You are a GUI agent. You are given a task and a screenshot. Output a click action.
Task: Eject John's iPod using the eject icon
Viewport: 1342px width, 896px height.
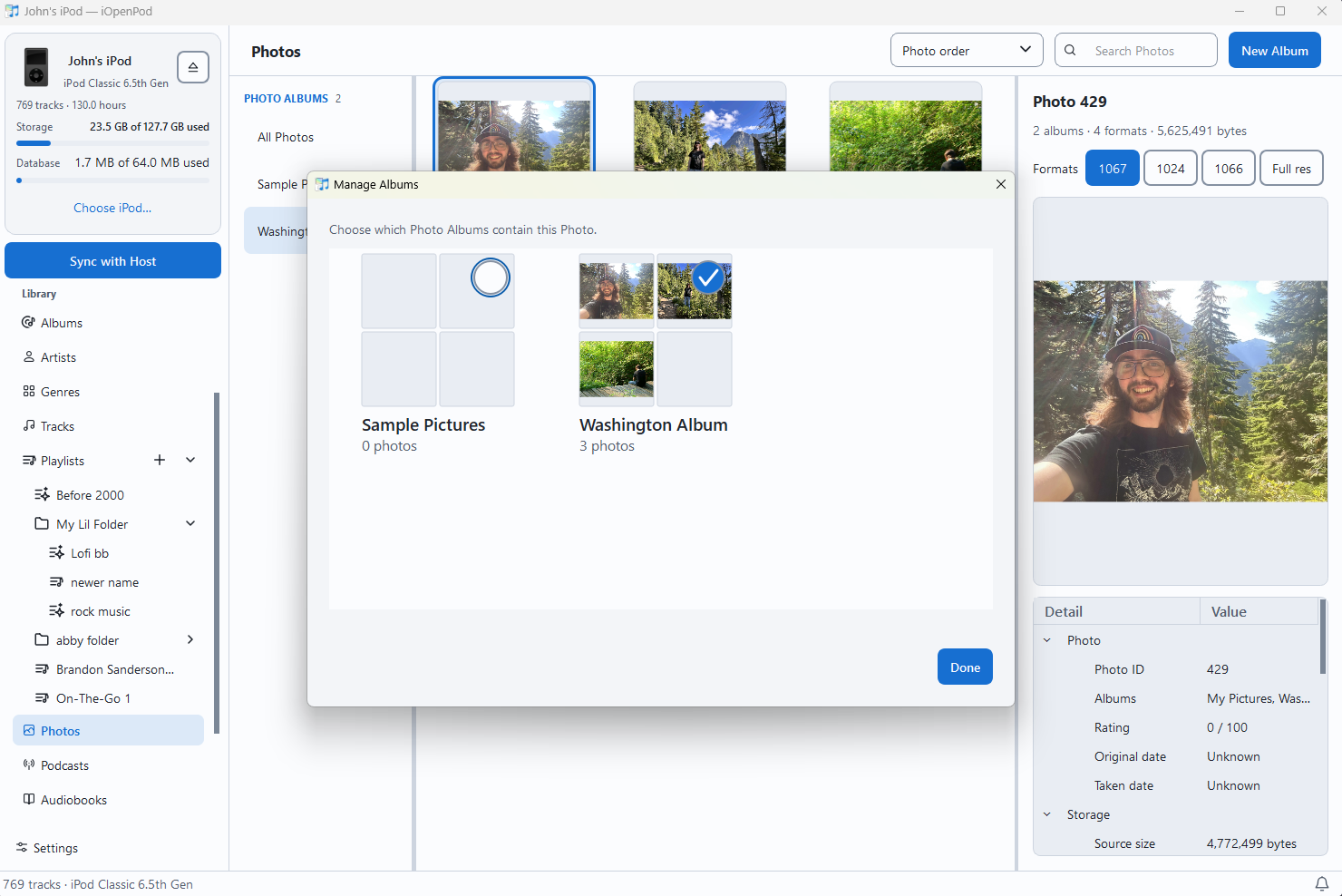click(x=193, y=67)
